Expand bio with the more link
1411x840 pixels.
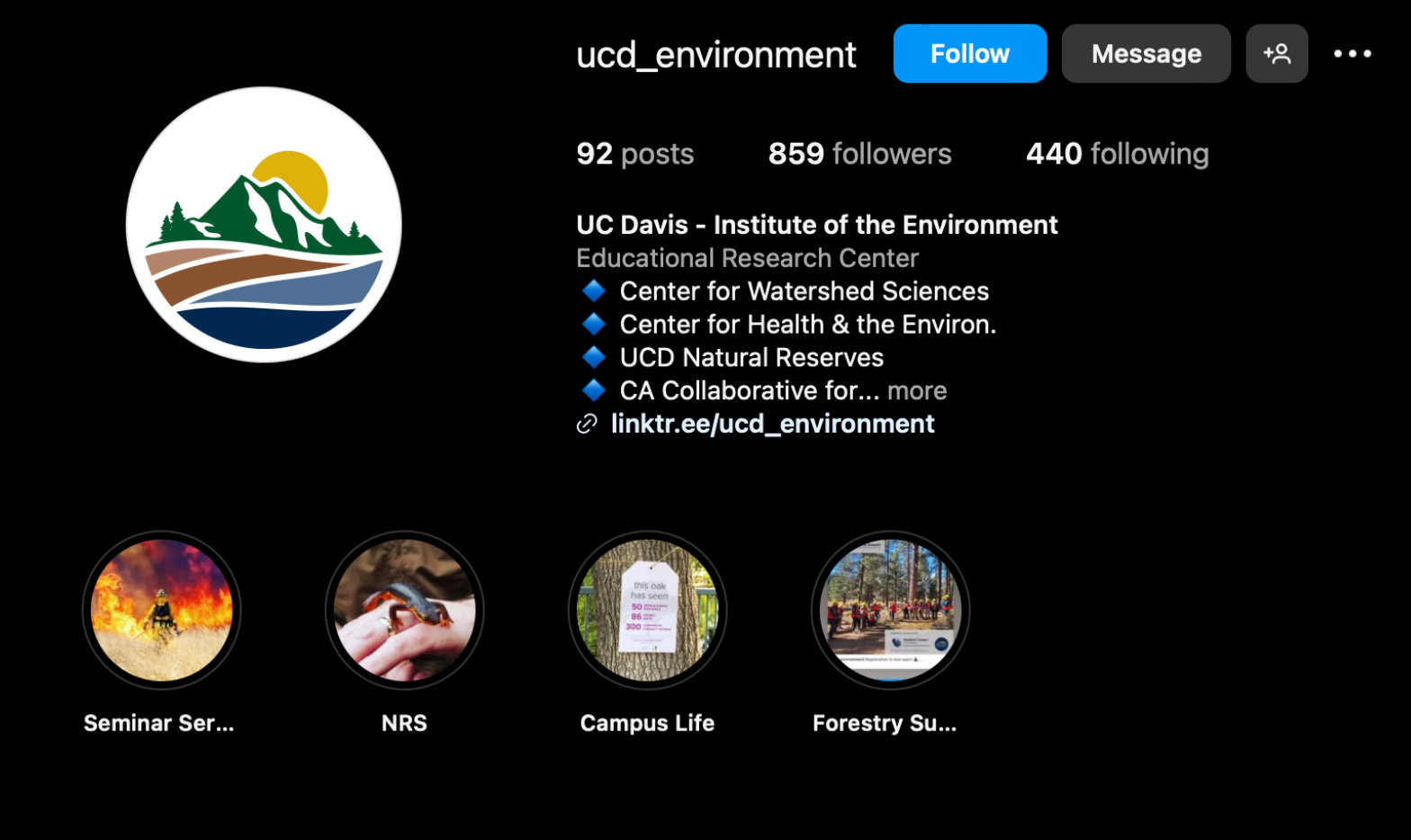[x=917, y=391]
